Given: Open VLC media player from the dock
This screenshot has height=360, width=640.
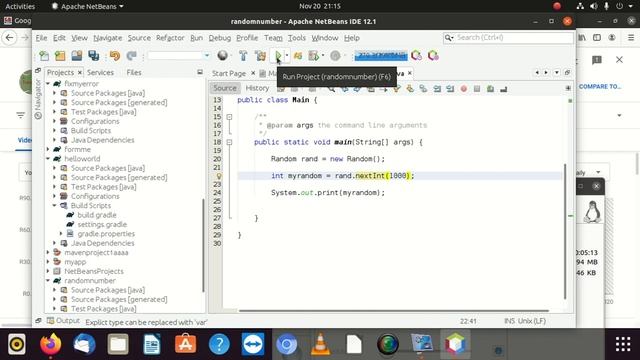Looking at the screenshot, I should [x=320, y=344].
